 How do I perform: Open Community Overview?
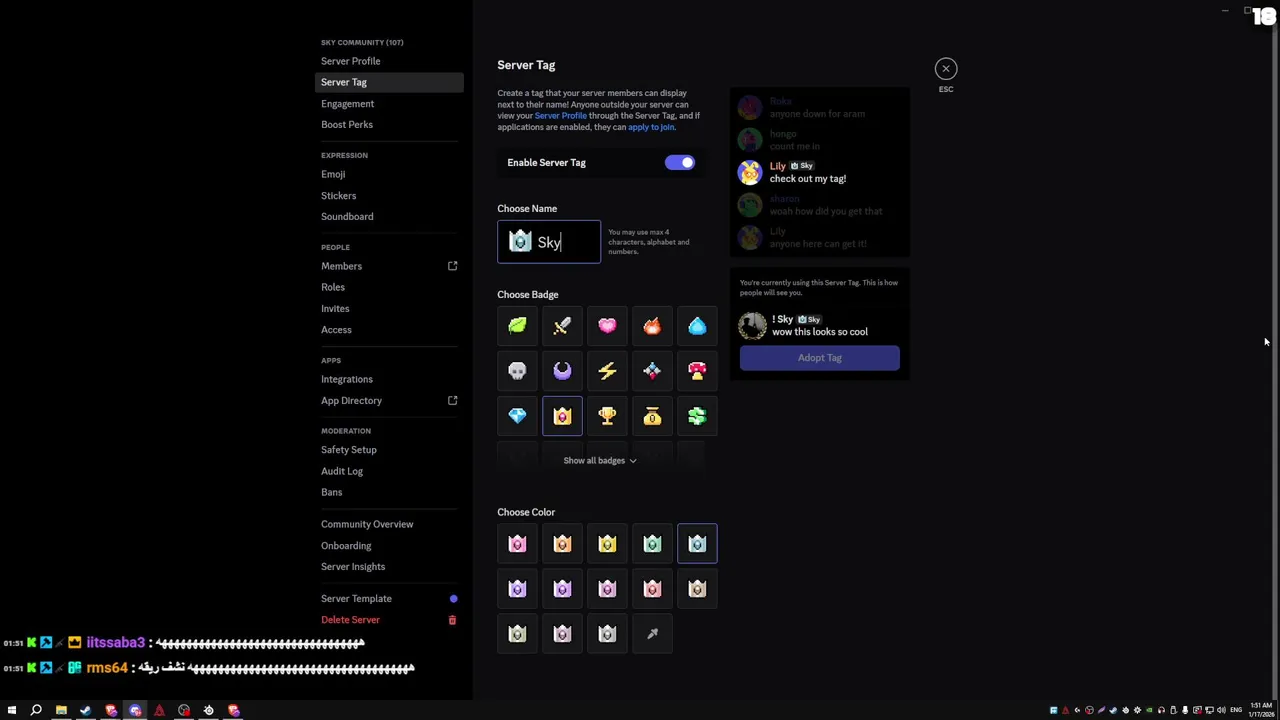389,524
